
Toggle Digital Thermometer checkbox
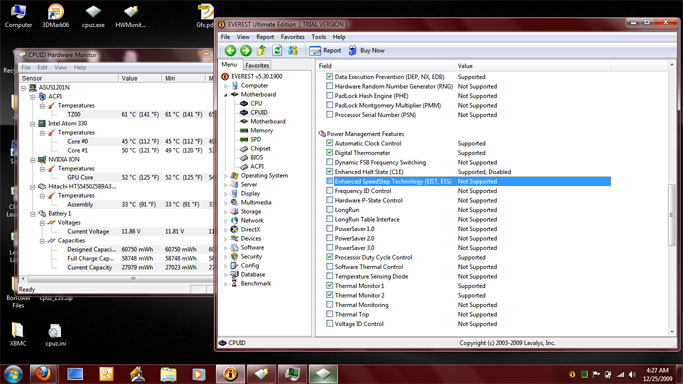tap(330, 153)
